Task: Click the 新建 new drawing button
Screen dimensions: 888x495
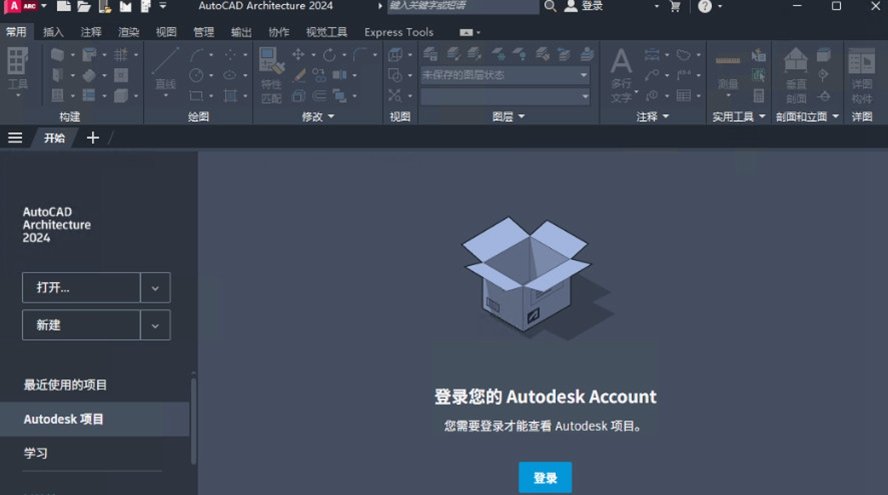Action: click(x=81, y=325)
